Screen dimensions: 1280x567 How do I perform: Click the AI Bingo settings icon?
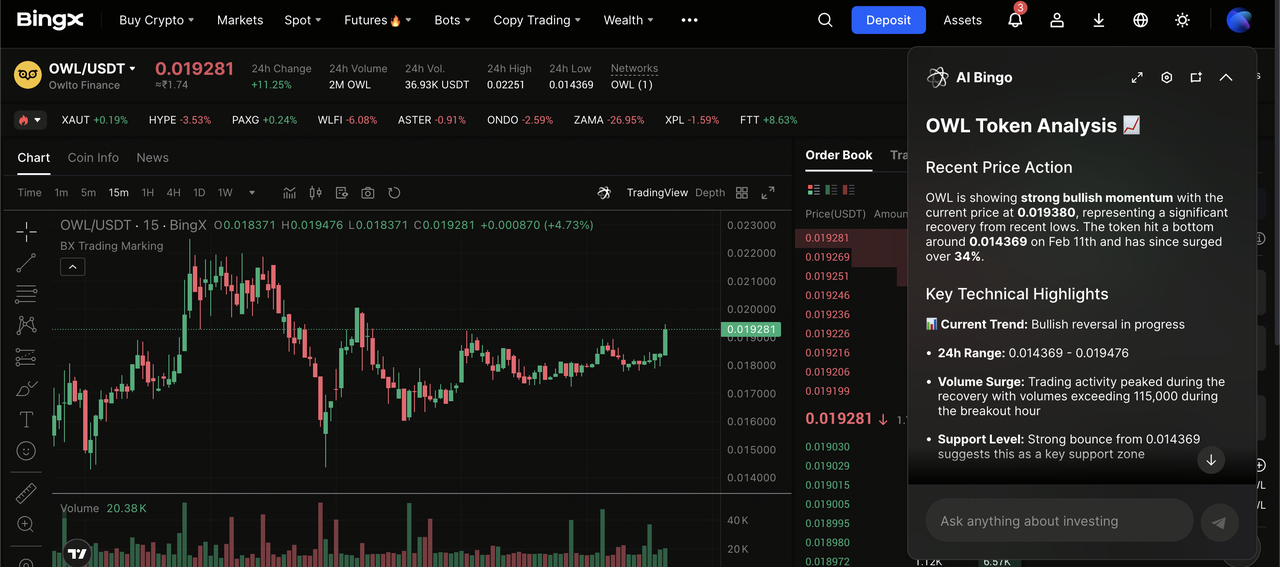point(1166,78)
